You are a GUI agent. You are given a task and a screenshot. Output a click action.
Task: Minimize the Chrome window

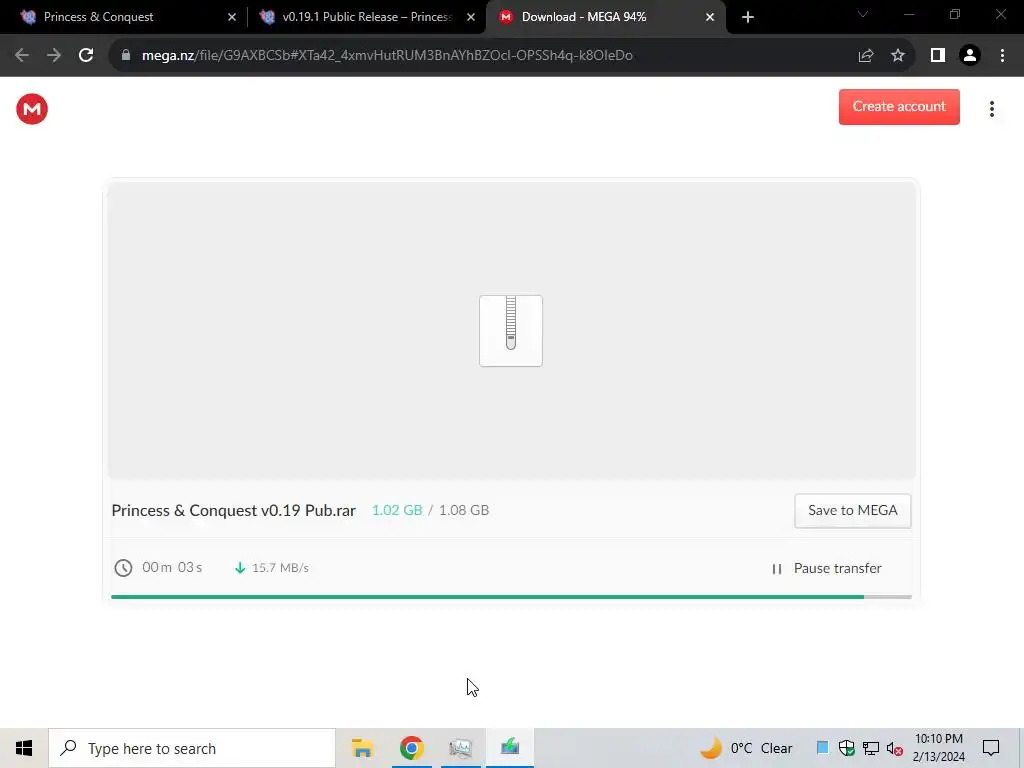[x=909, y=14]
